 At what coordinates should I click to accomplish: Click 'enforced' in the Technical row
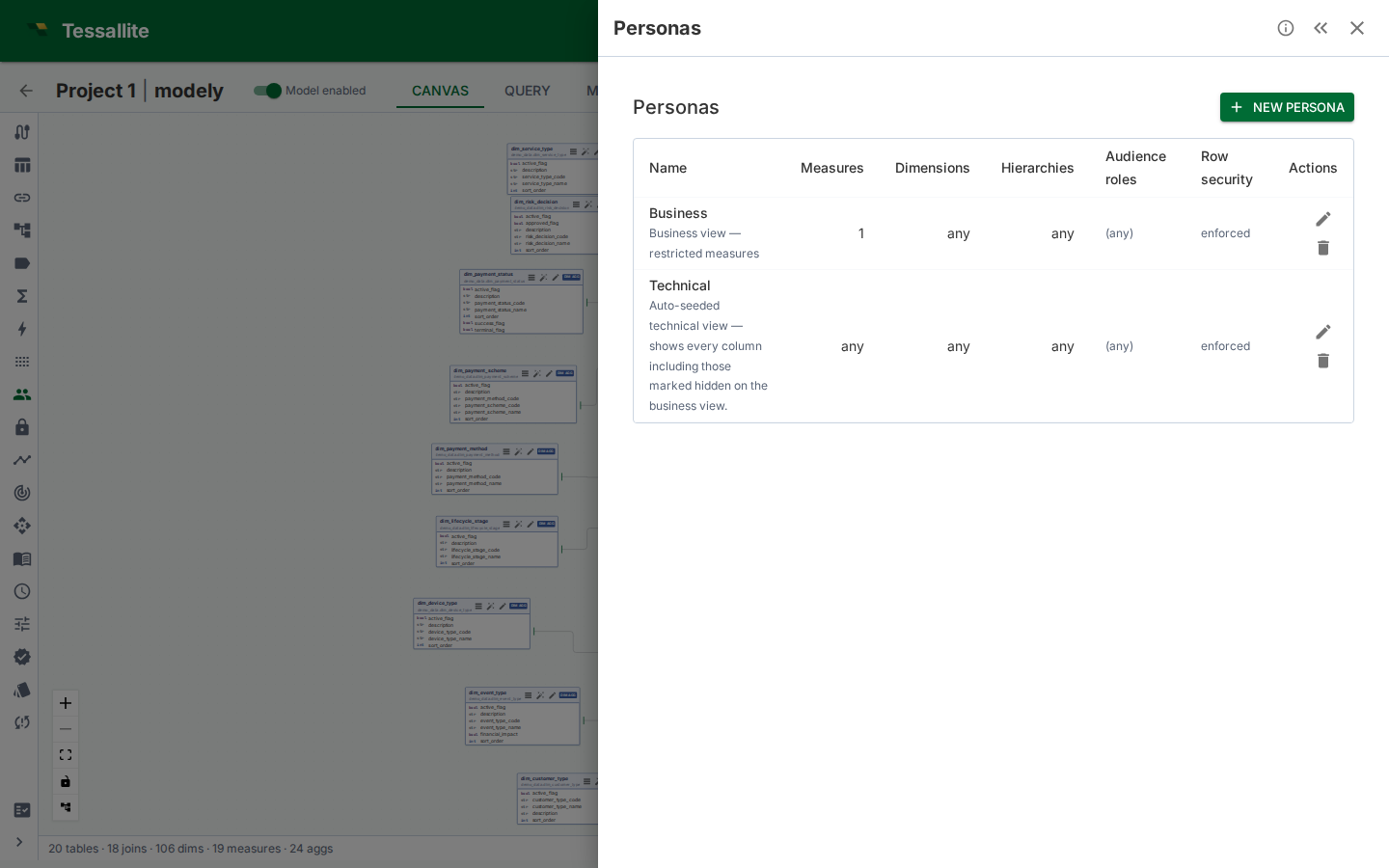click(x=1225, y=346)
